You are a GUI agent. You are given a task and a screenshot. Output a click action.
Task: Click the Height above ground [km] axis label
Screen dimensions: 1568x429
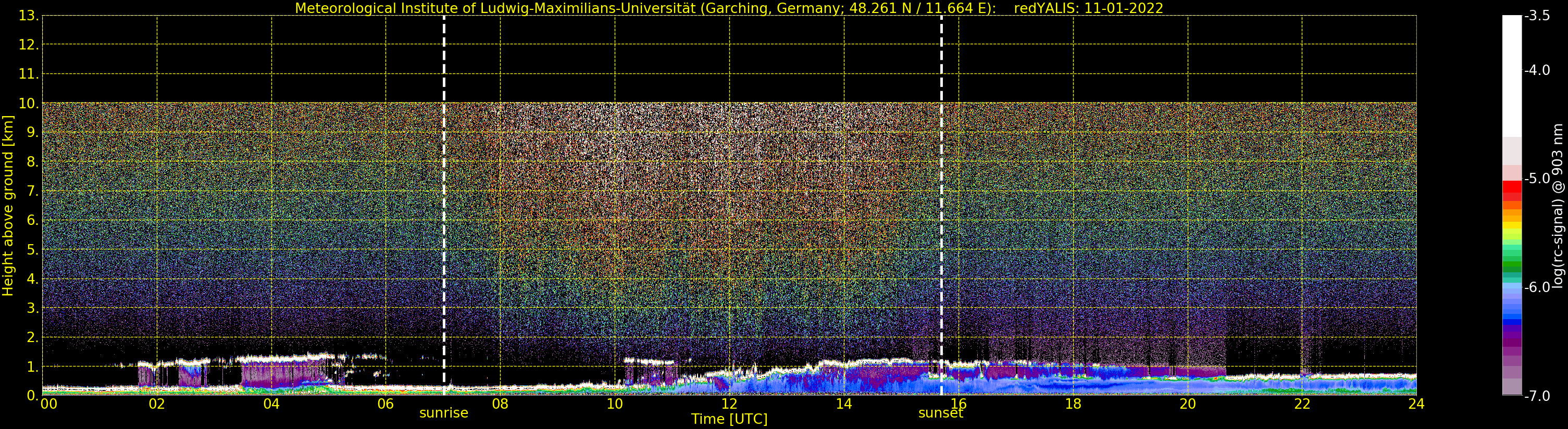coord(8,206)
